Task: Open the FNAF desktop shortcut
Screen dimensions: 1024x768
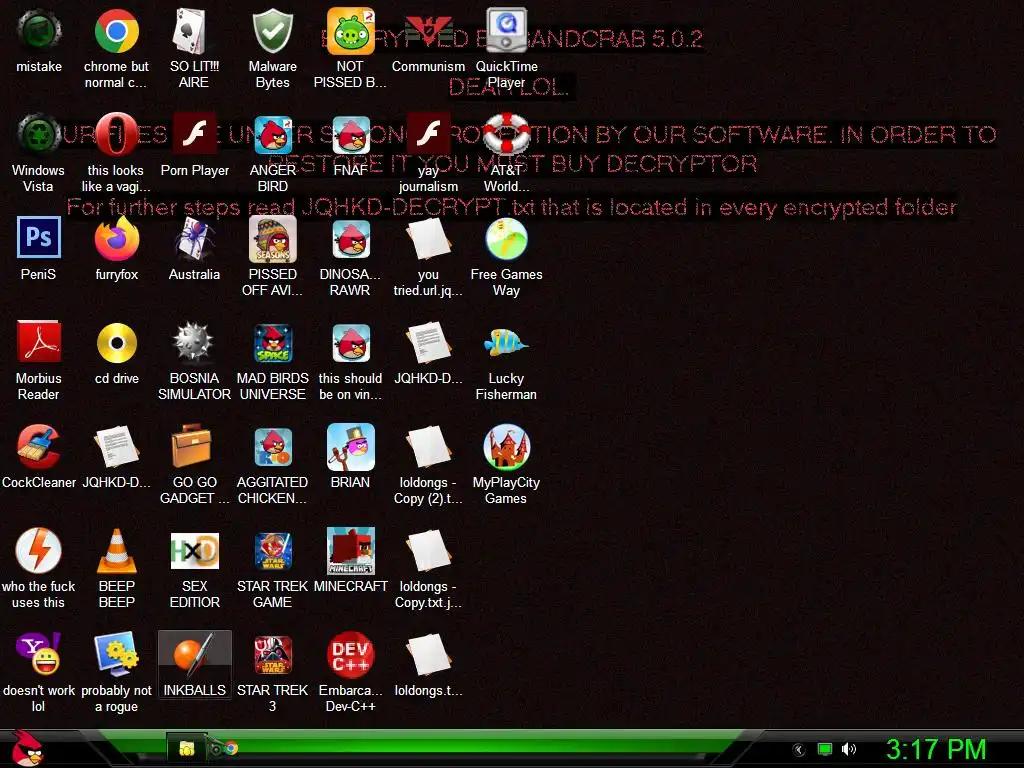Action: (350, 135)
